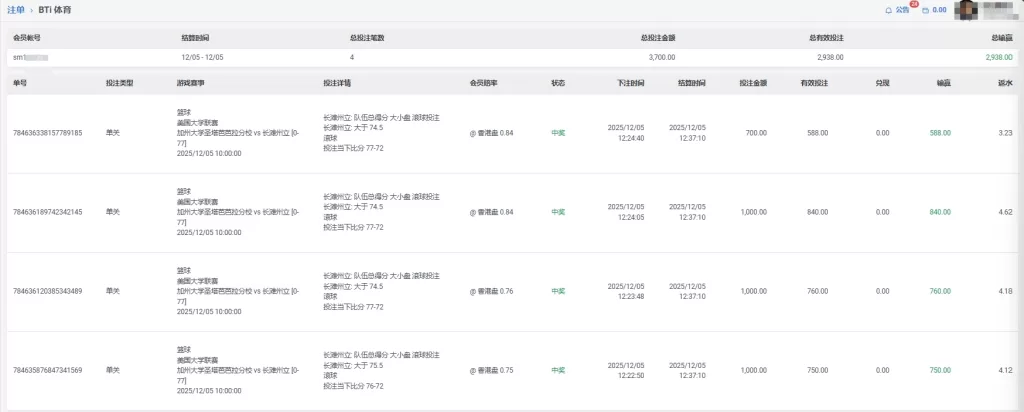Click the 输赢 column header
Viewport: 1024px width, 412px height.
pyautogui.click(x=943, y=82)
